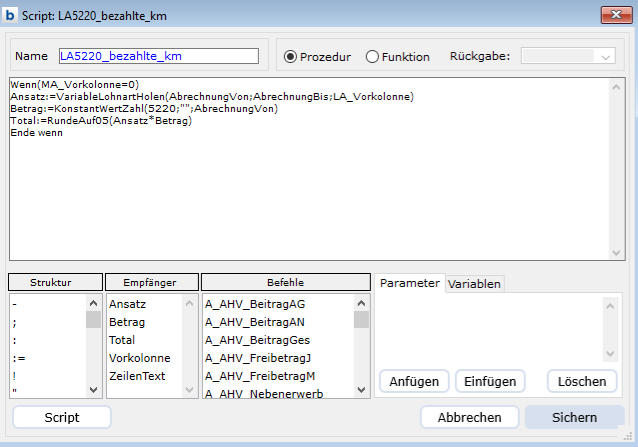Select the Funktion radio button
This screenshot has width=638, height=447.
pos(372,56)
